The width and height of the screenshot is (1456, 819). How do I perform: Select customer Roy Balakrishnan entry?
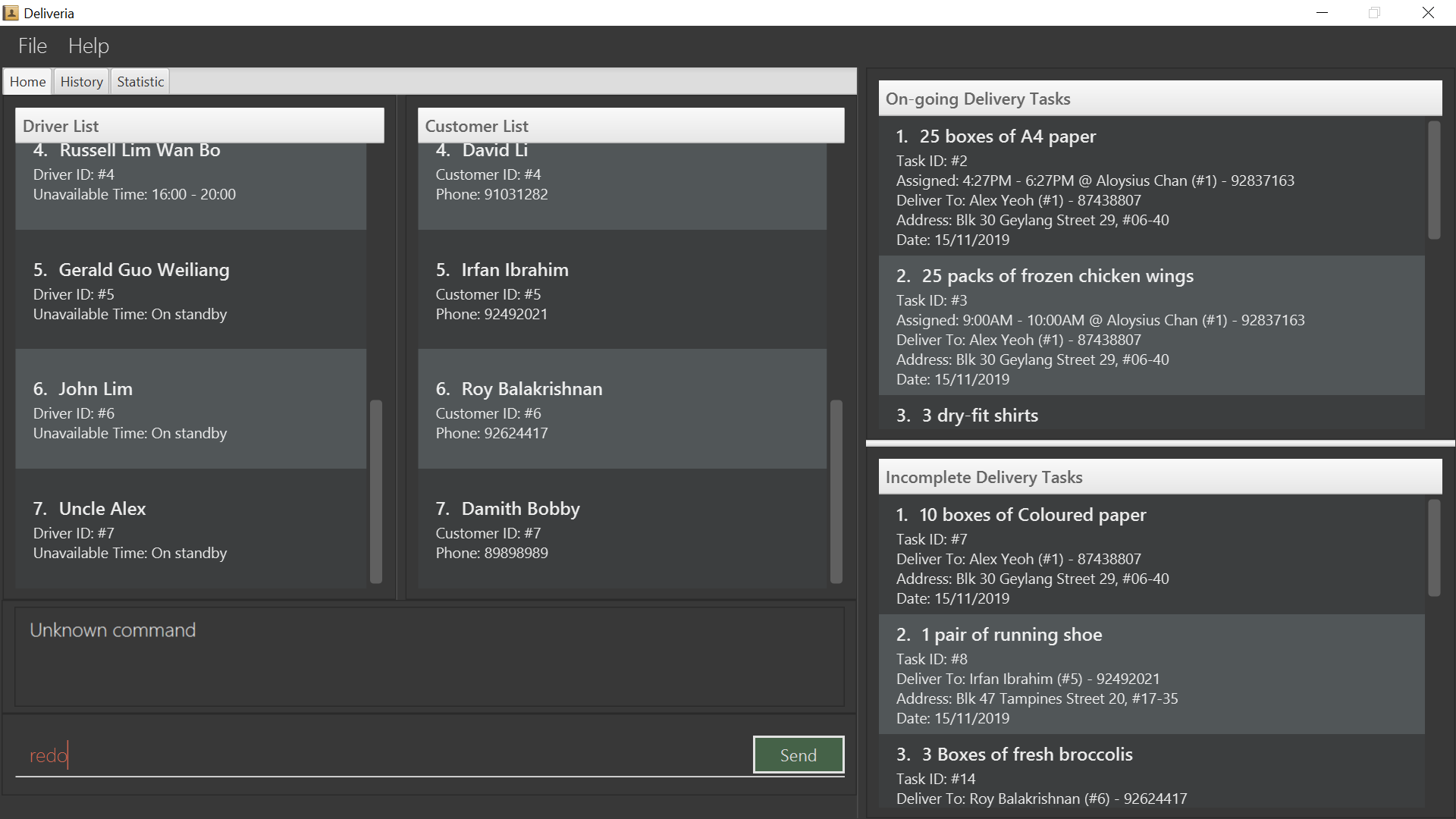pyautogui.click(x=622, y=409)
